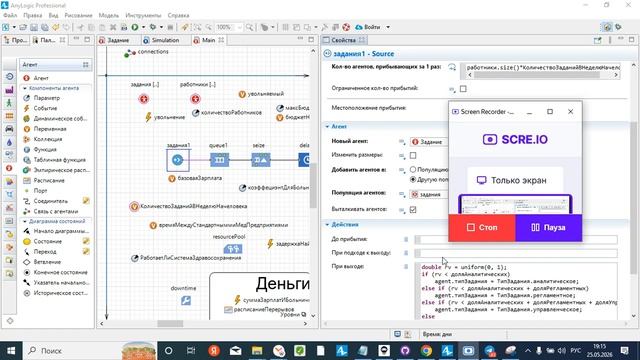Screen dimensions: 640x360
Task: Collapse Компоненты агента palette group
Action: [25, 88]
